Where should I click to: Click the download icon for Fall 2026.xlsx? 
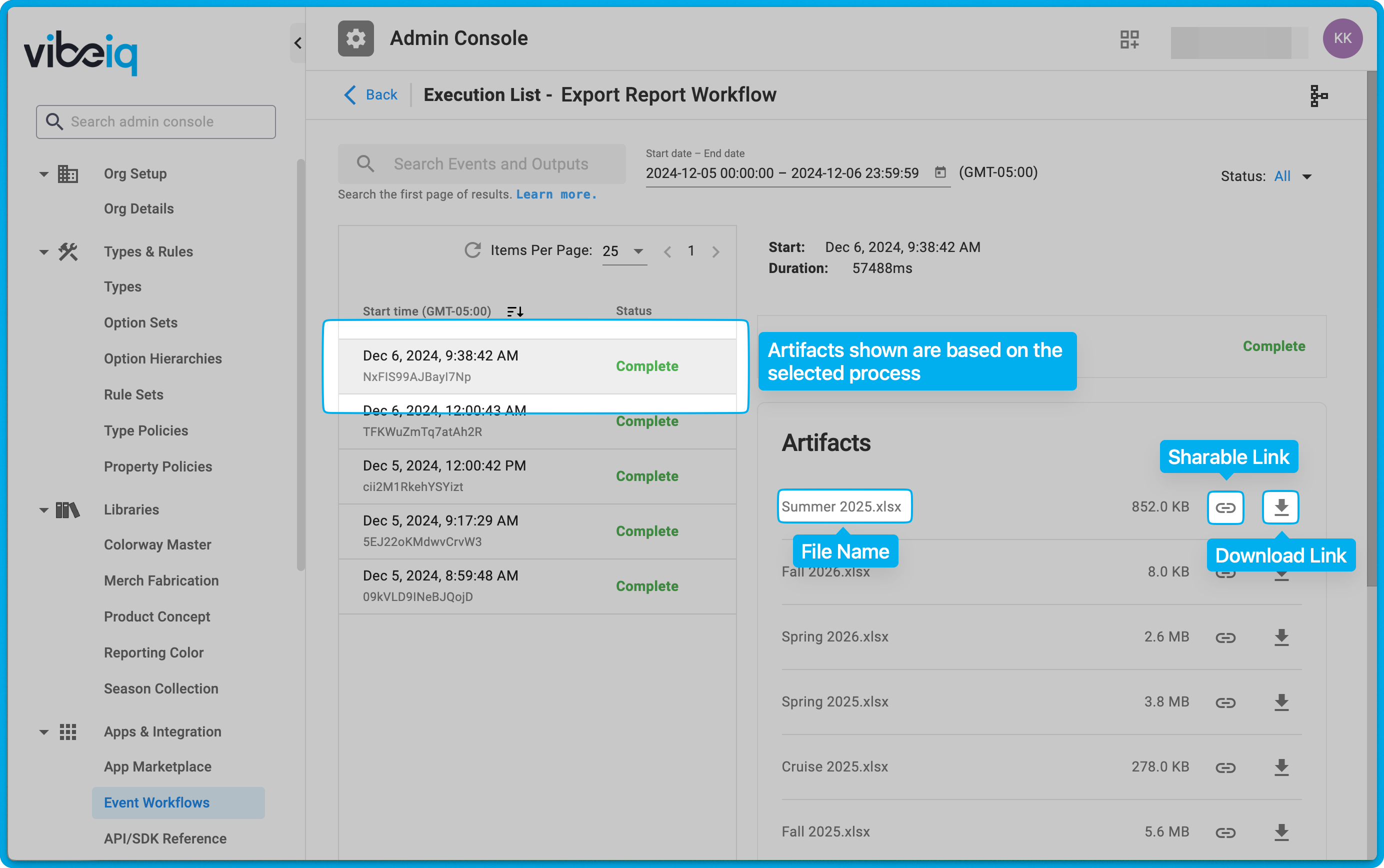point(1281,571)
